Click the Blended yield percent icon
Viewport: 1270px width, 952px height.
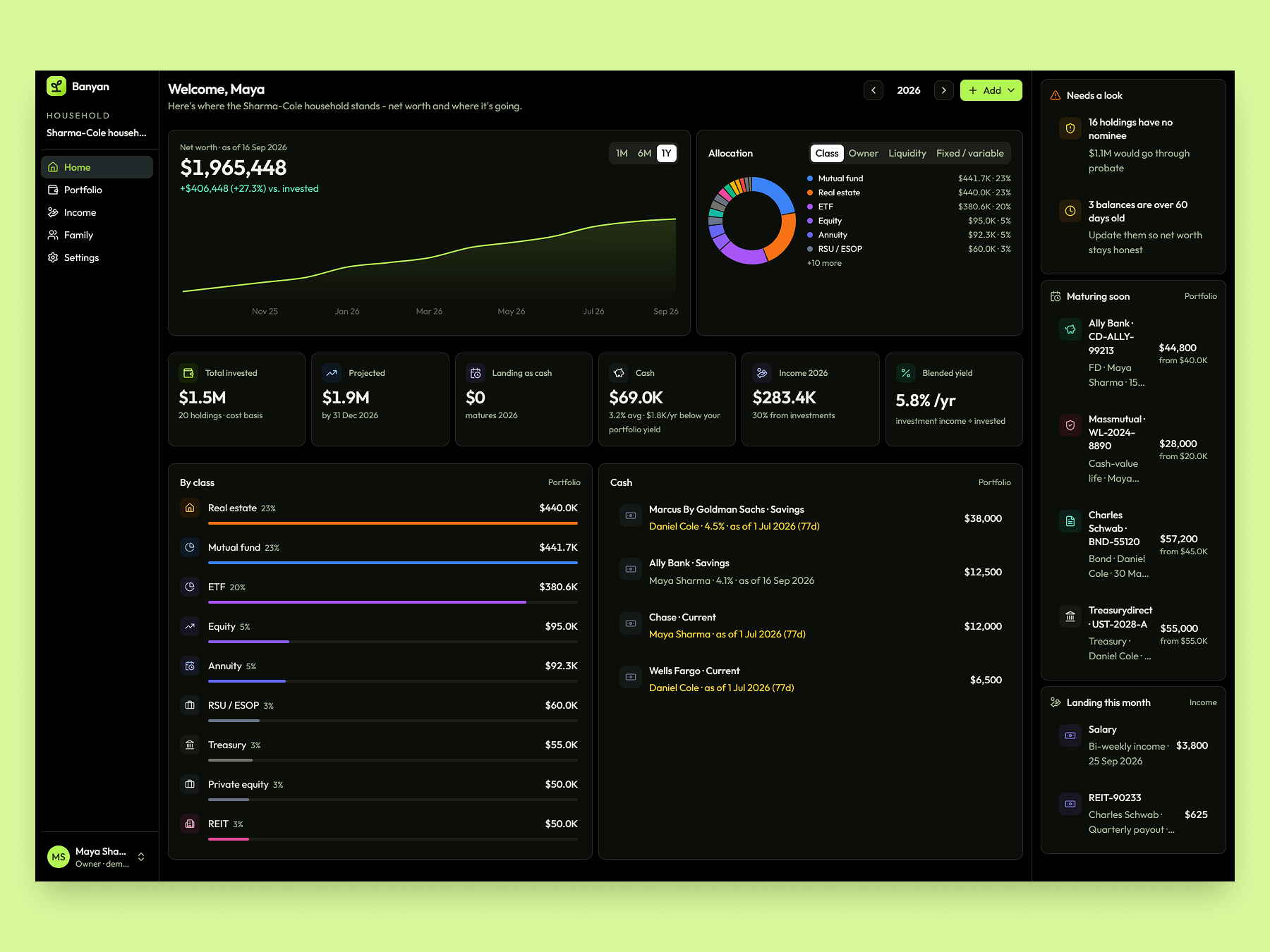pyautogui.click(x=906, y=373)
